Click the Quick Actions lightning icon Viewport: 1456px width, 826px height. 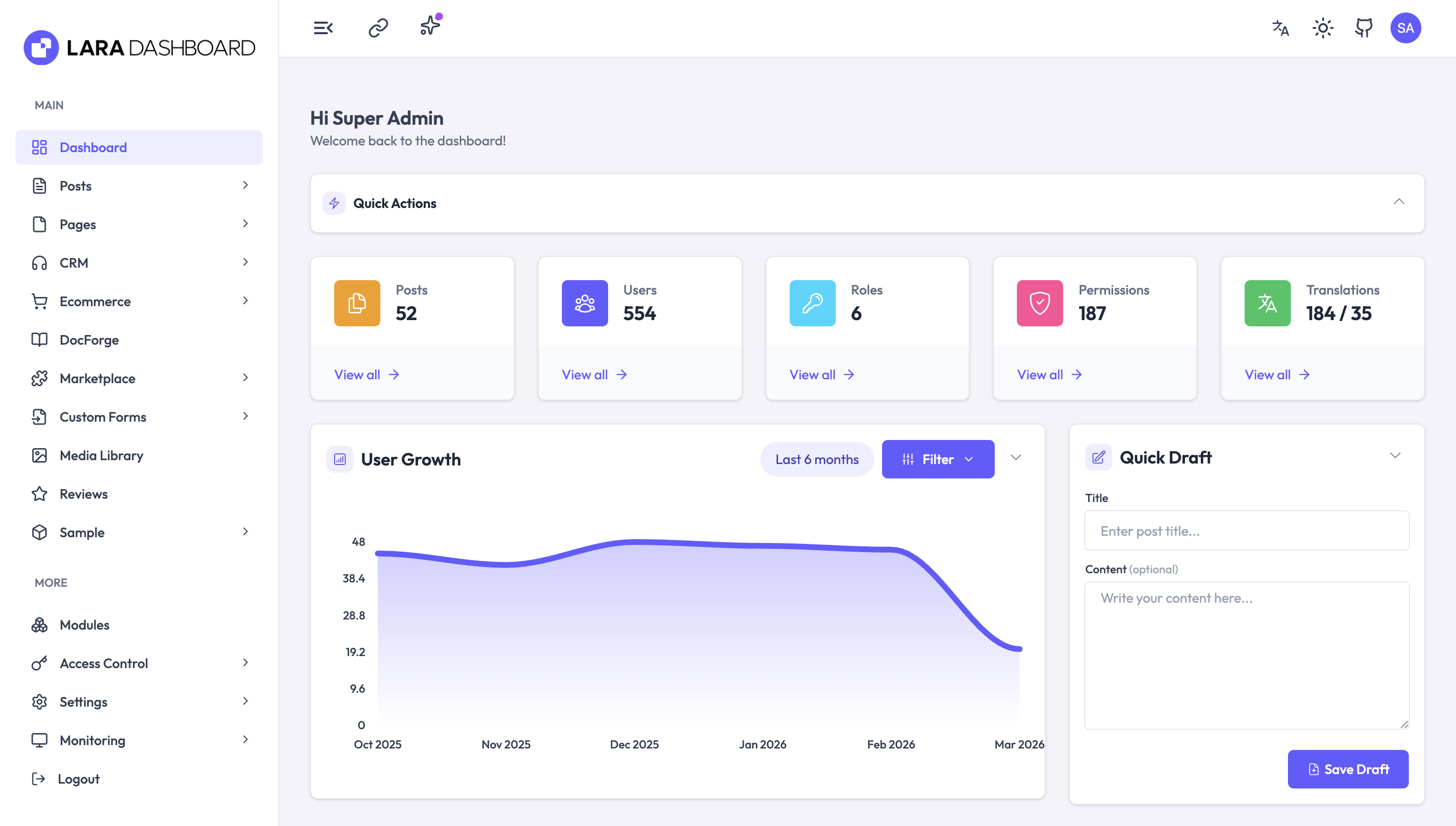click(334, 203)
